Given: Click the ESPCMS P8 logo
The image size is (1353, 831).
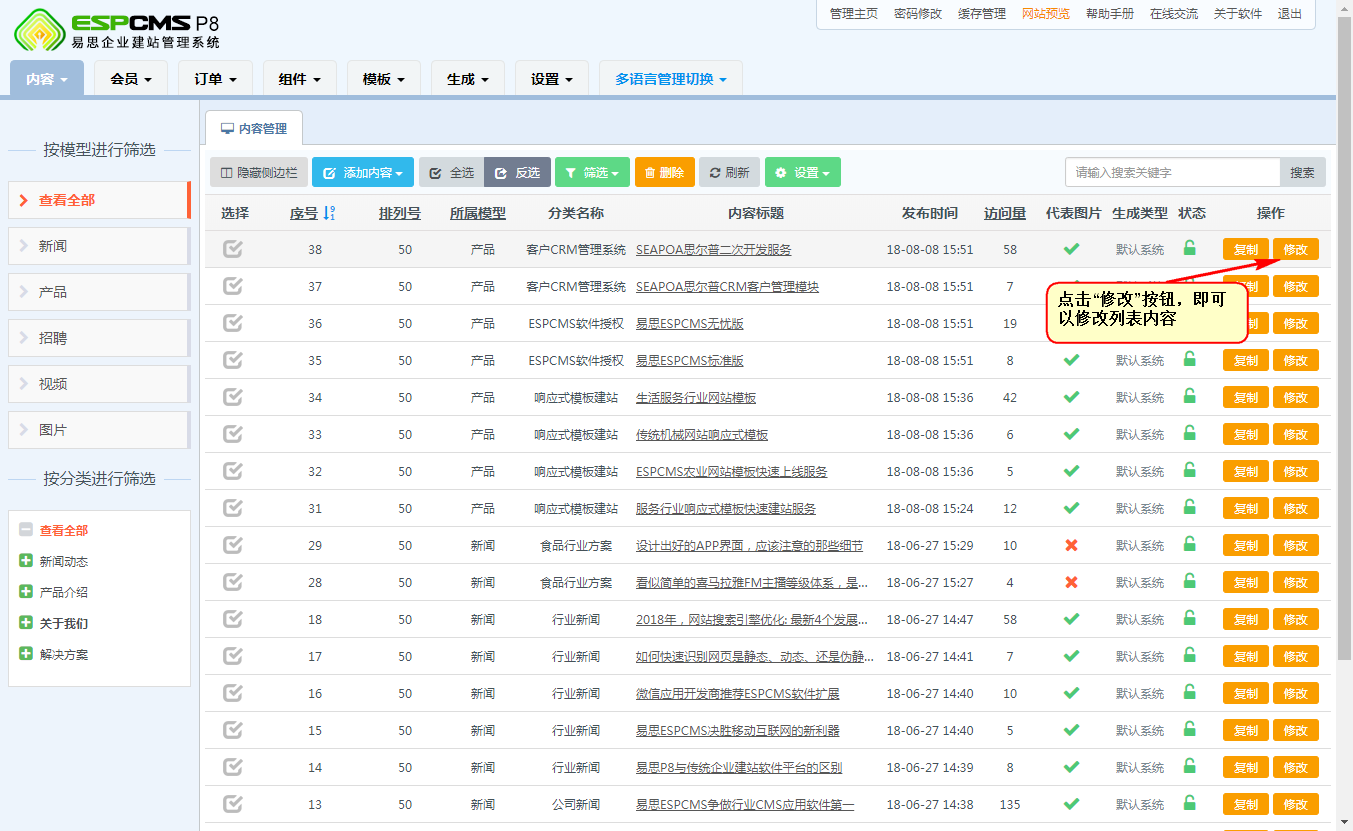Looking at the screenshot, I should pyautogui.click(x=117, y=29).
